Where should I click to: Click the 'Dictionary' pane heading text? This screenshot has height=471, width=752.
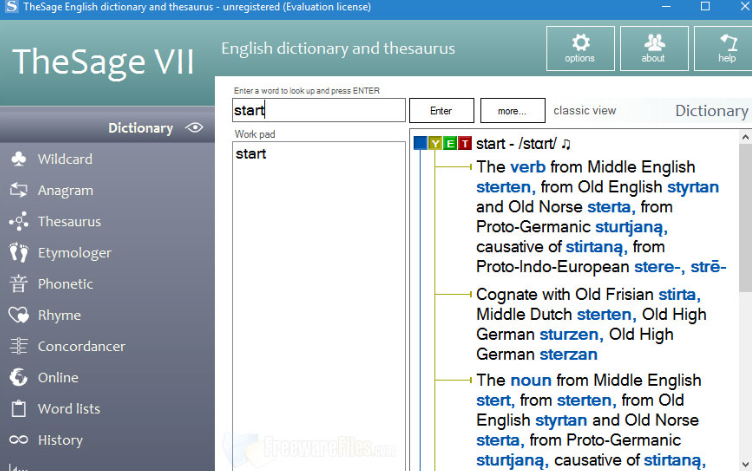click(711, 111)
